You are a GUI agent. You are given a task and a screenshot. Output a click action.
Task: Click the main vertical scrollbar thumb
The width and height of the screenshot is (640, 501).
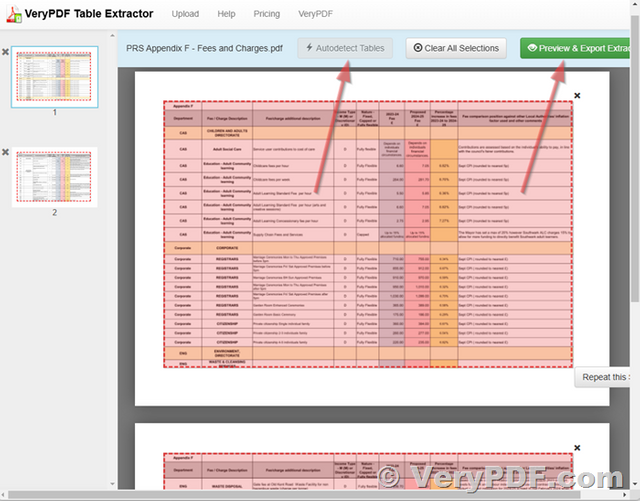[634, 159]
